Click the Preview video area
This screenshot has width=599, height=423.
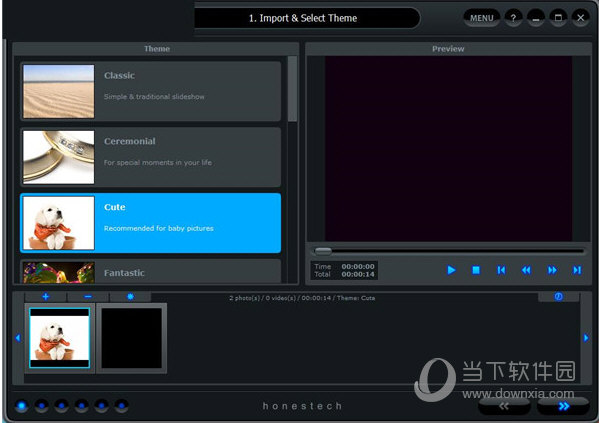click(448, 149)
